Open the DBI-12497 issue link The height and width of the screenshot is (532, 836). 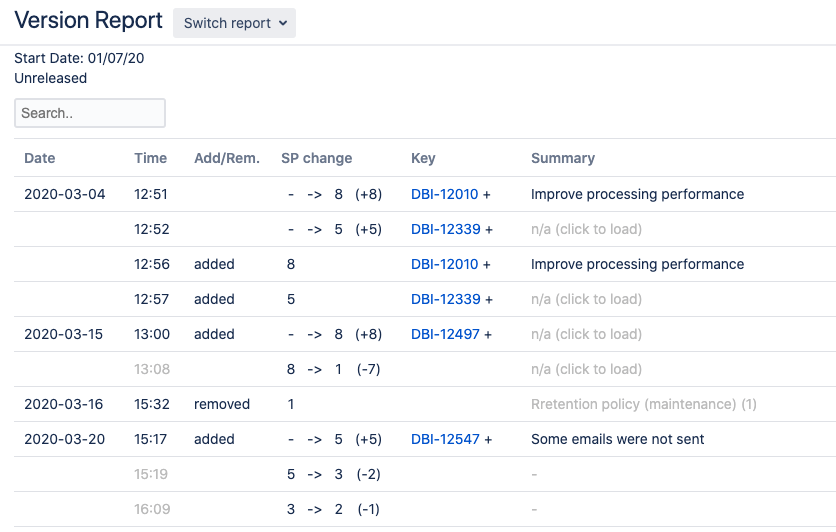pos(445,334)
